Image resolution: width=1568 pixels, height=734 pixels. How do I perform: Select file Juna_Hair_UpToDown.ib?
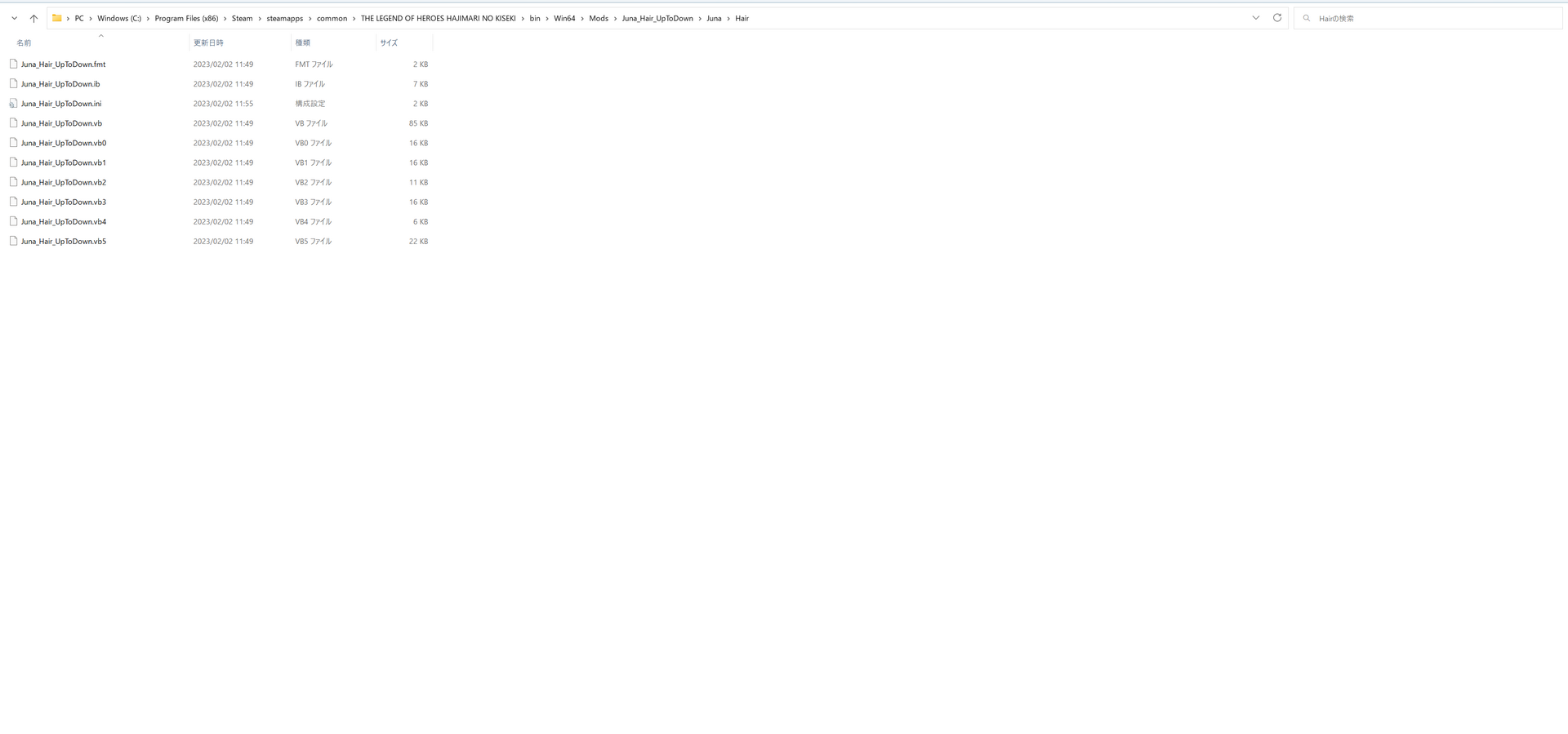pos(60,83)
